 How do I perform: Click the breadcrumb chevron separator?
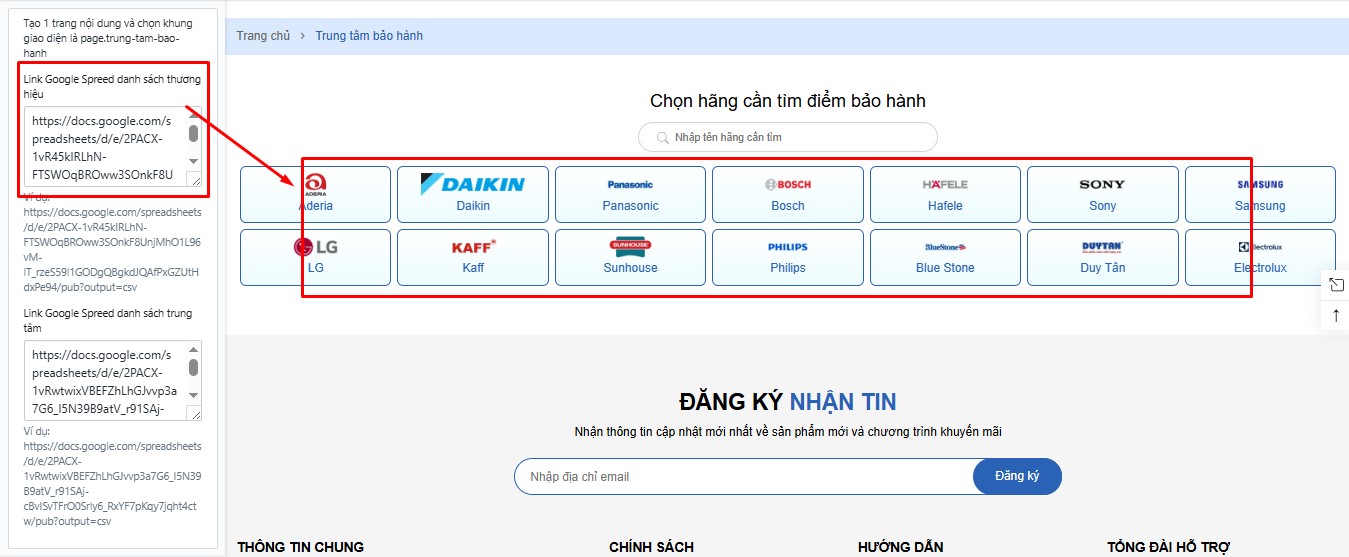pyautogui.click(x=303, y=36)
